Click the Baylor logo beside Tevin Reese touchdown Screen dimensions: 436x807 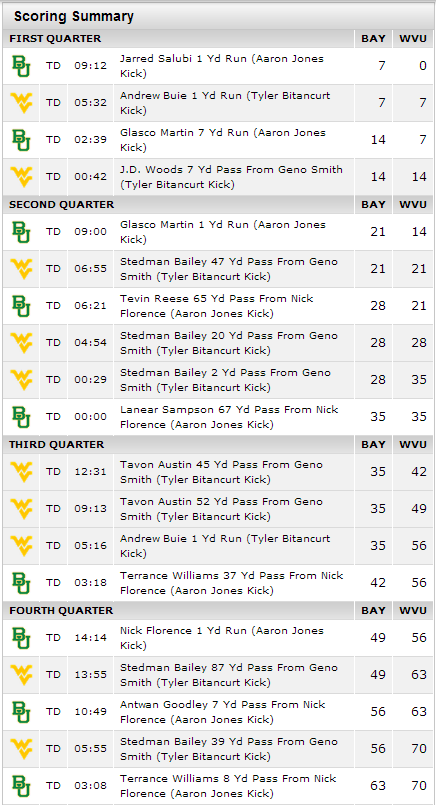[x=21, y=306]
